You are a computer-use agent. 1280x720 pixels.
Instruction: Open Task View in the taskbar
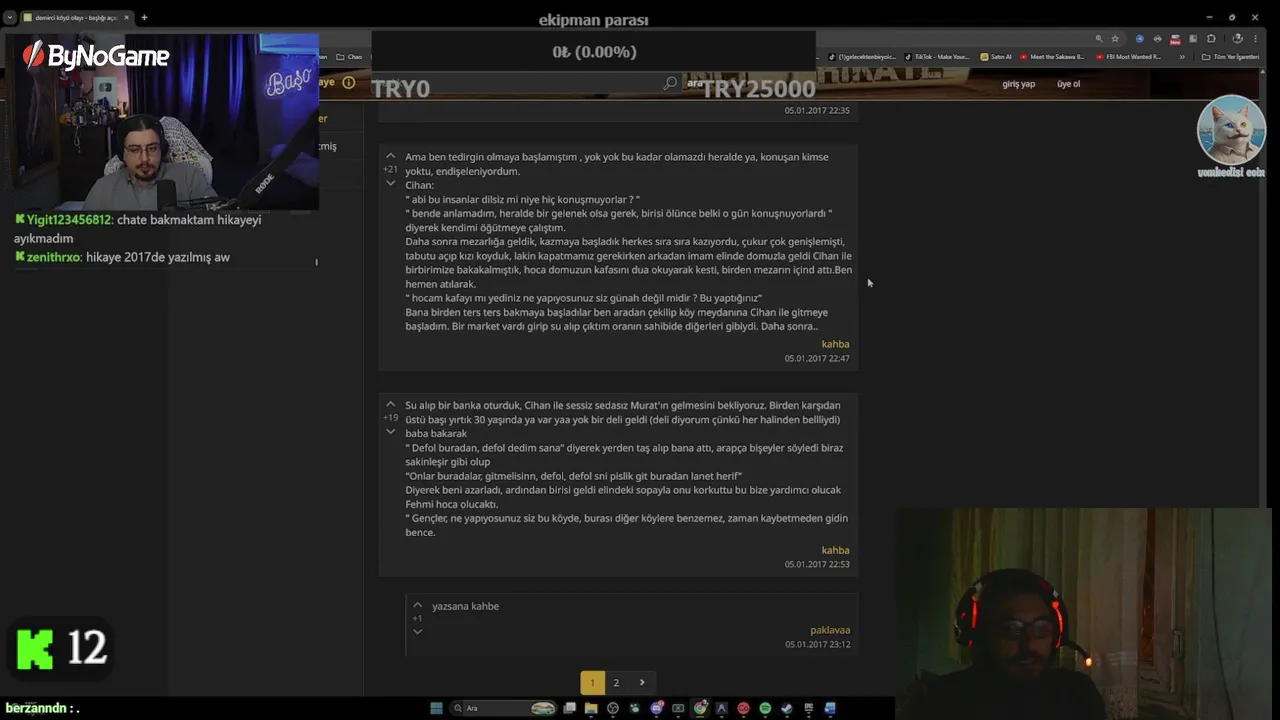(x=569, y=708)
